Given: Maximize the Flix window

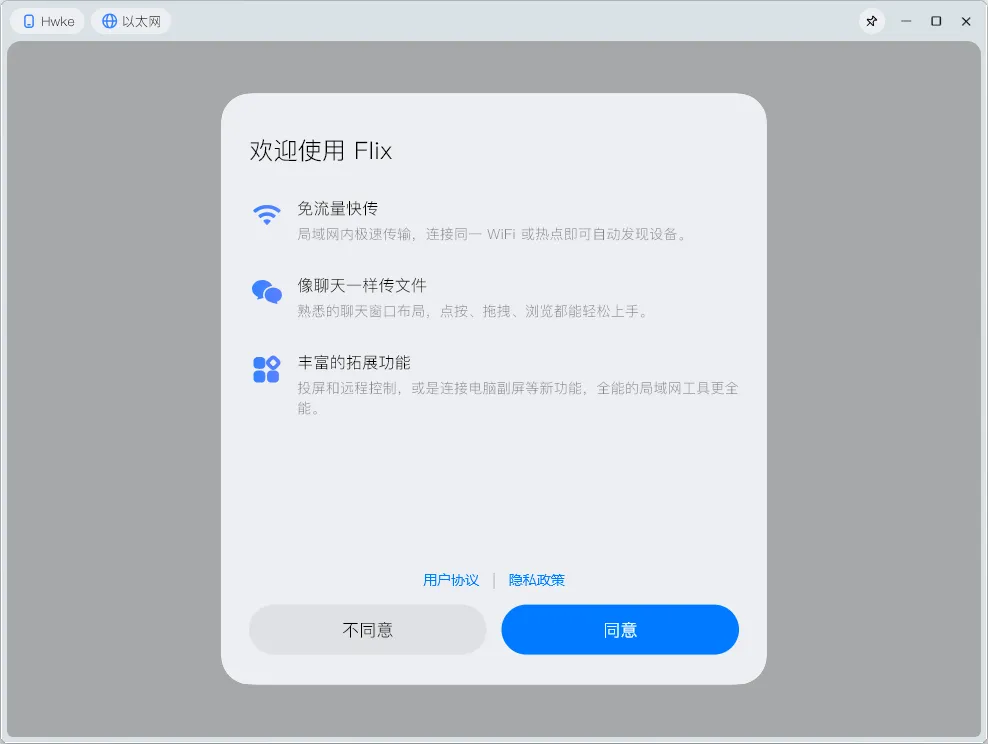Looking at the screenshot, I should pyautogui.click(x=936, y=21).
